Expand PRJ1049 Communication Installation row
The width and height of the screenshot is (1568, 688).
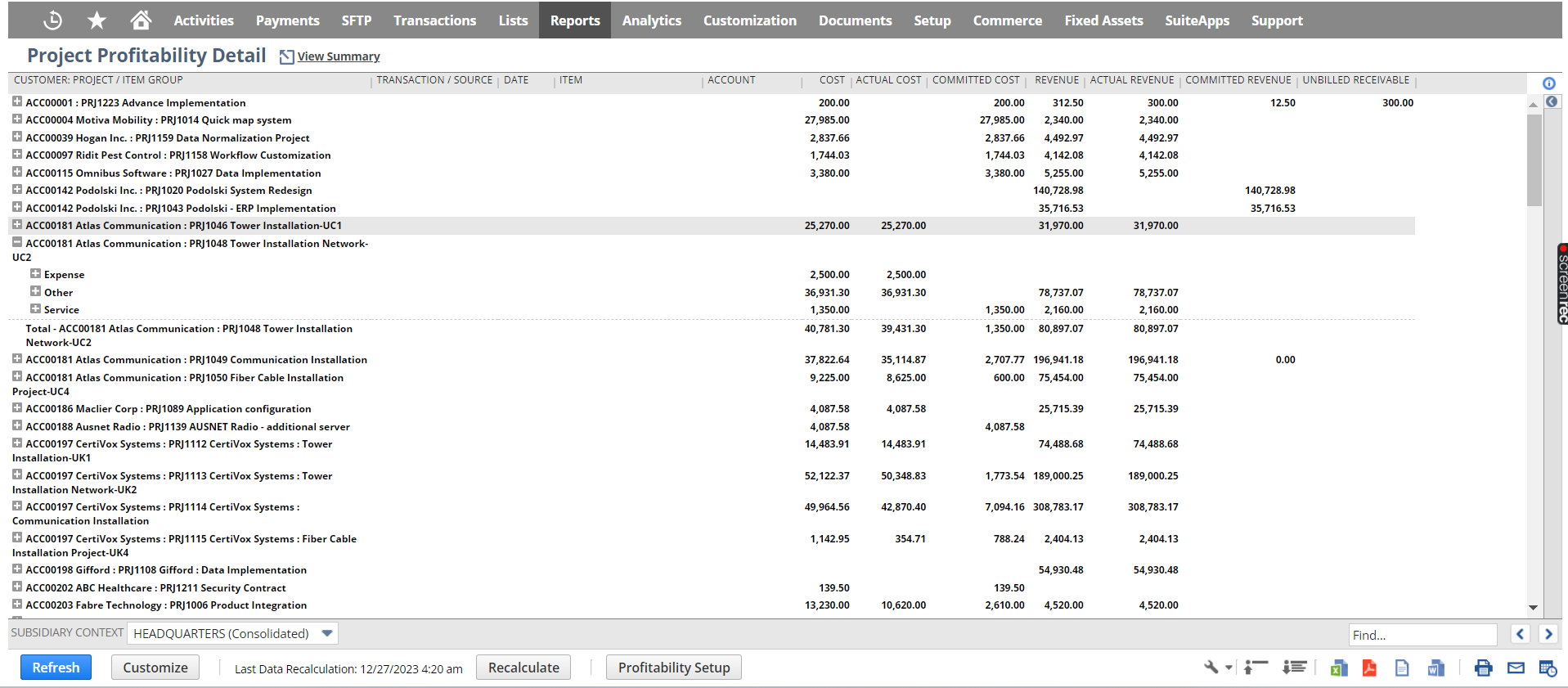pos(17,358)
